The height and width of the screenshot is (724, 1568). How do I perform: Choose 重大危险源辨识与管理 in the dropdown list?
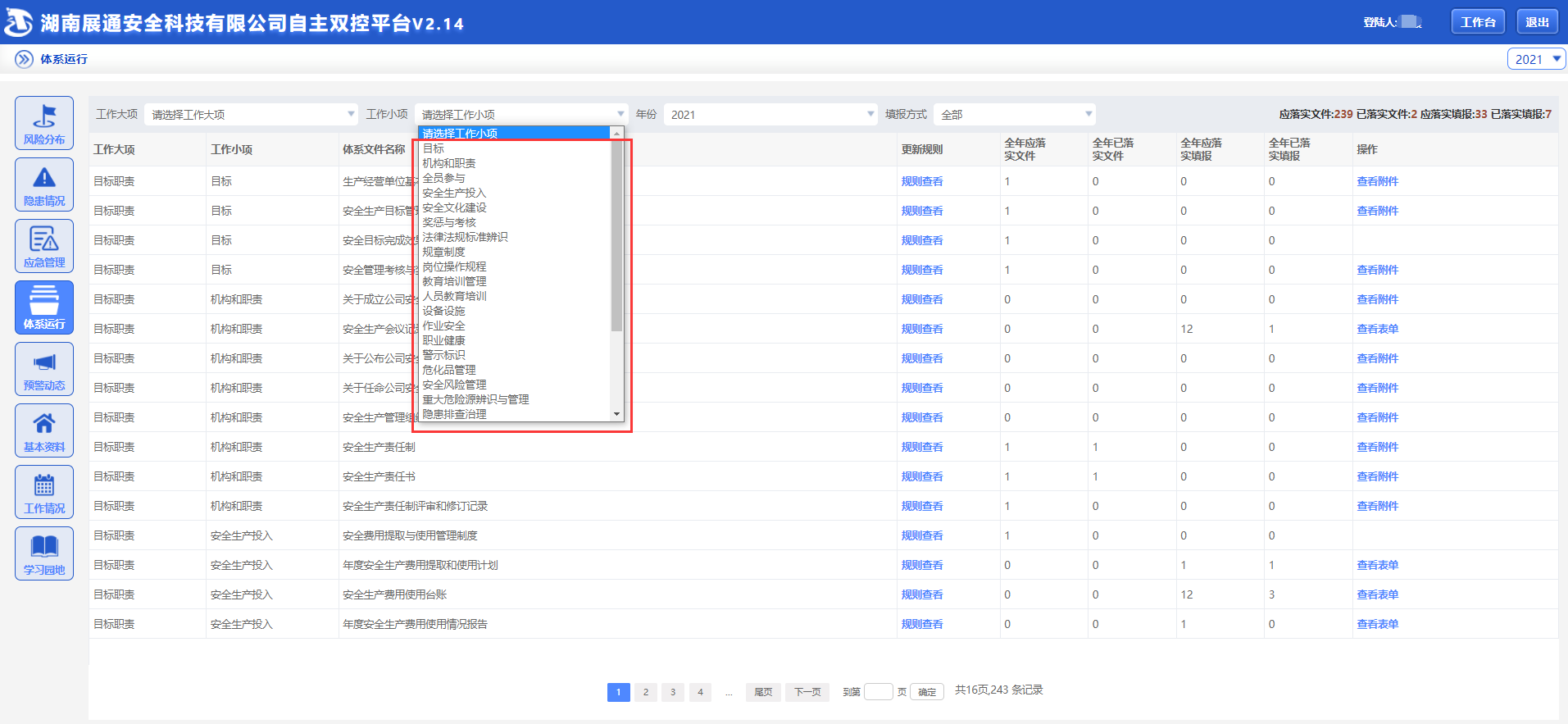[516, 399]
